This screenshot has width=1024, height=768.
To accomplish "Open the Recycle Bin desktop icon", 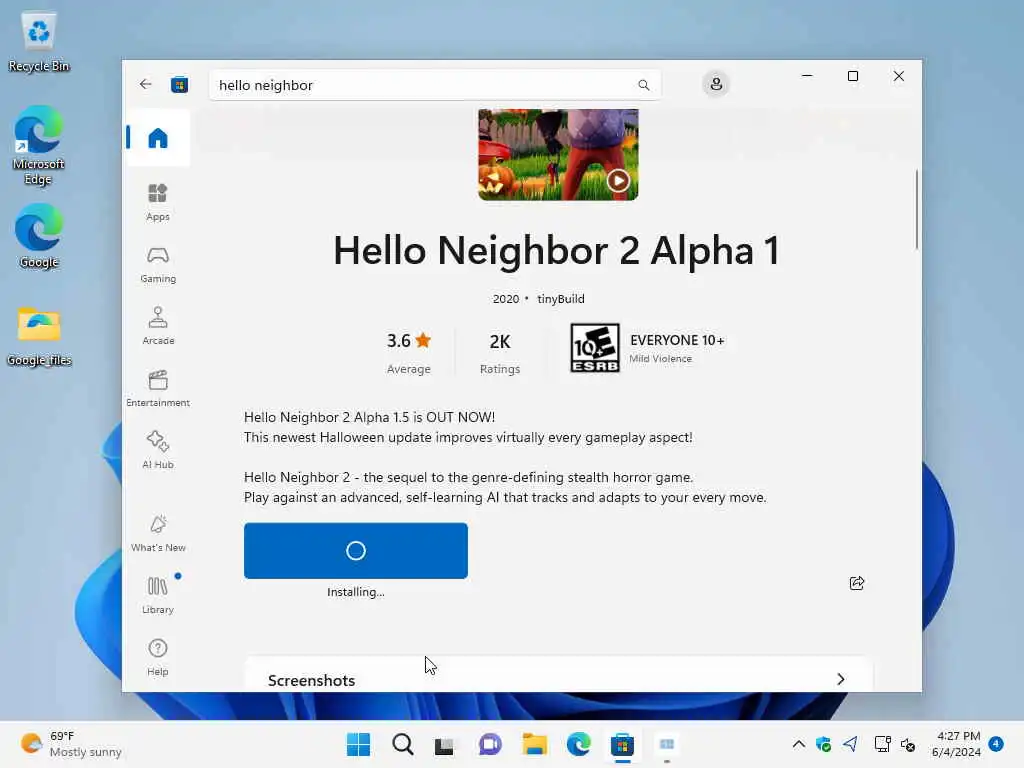I will [x=39, y=42].
